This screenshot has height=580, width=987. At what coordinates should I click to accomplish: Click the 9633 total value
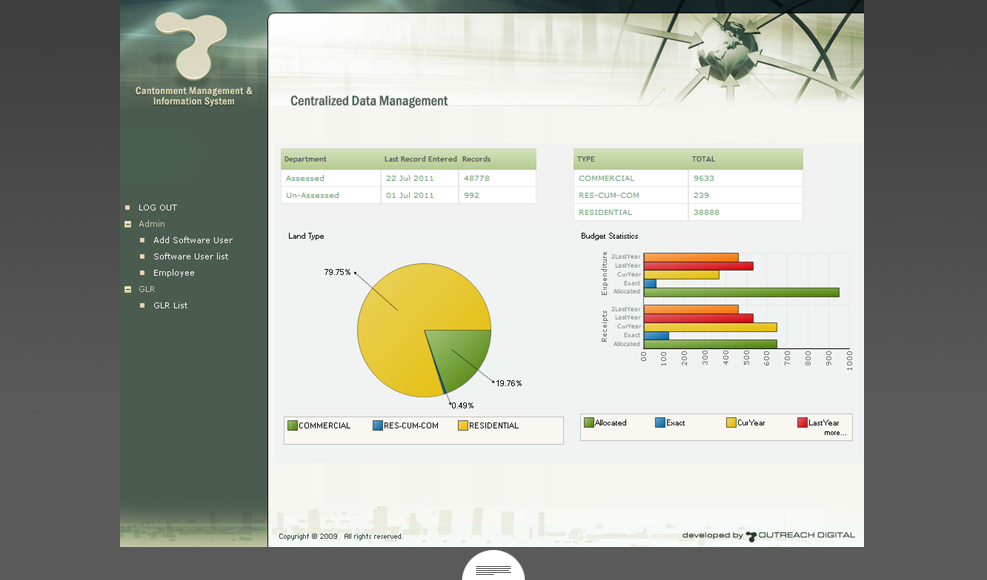(x=704, y=178)
